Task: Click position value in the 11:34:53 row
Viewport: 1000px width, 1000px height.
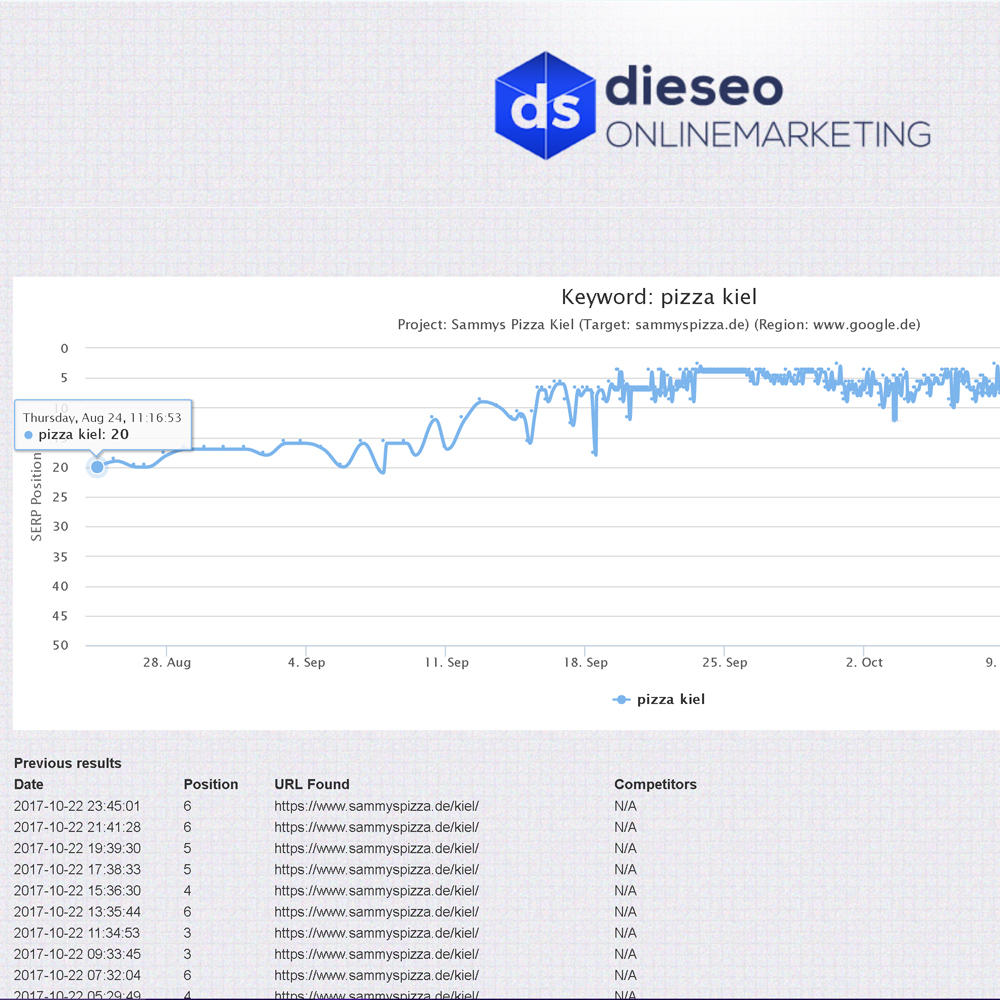Action: point(188,932)
